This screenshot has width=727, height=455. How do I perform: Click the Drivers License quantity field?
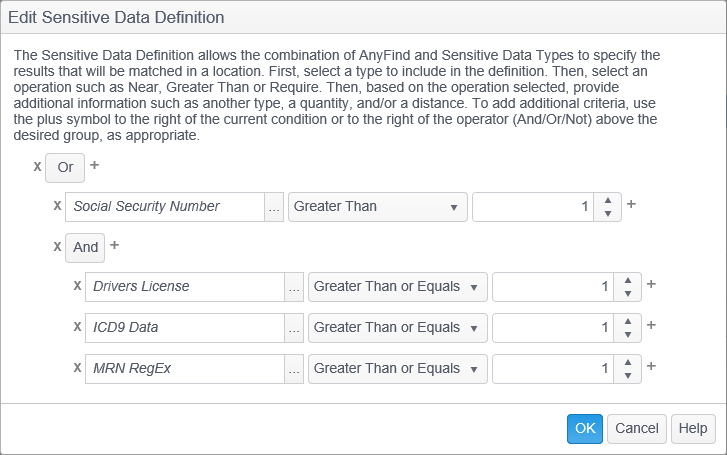coord(552,287)
